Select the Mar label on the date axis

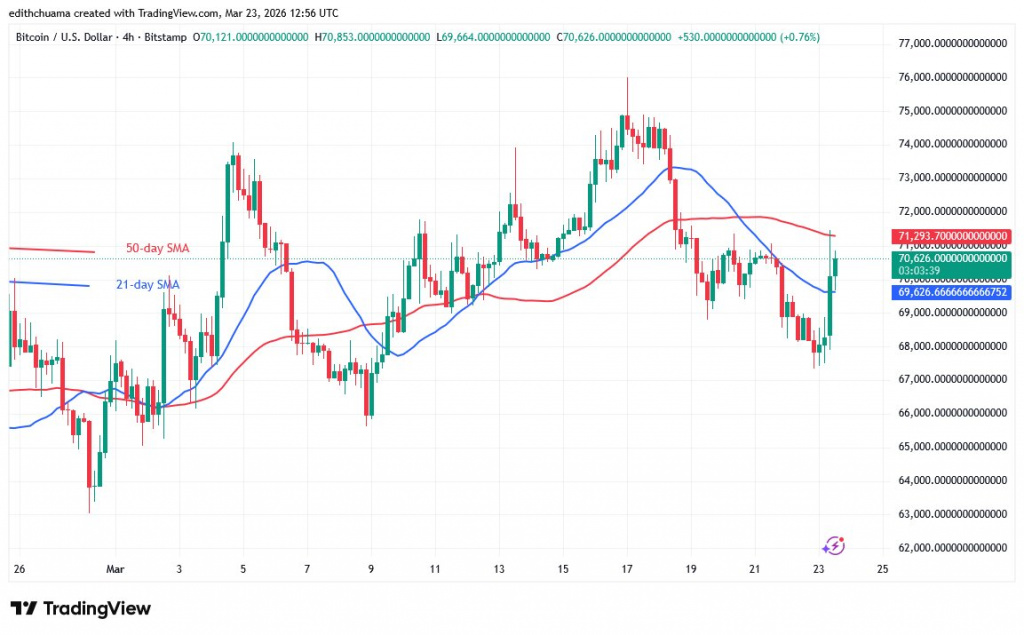click(115, 569)
